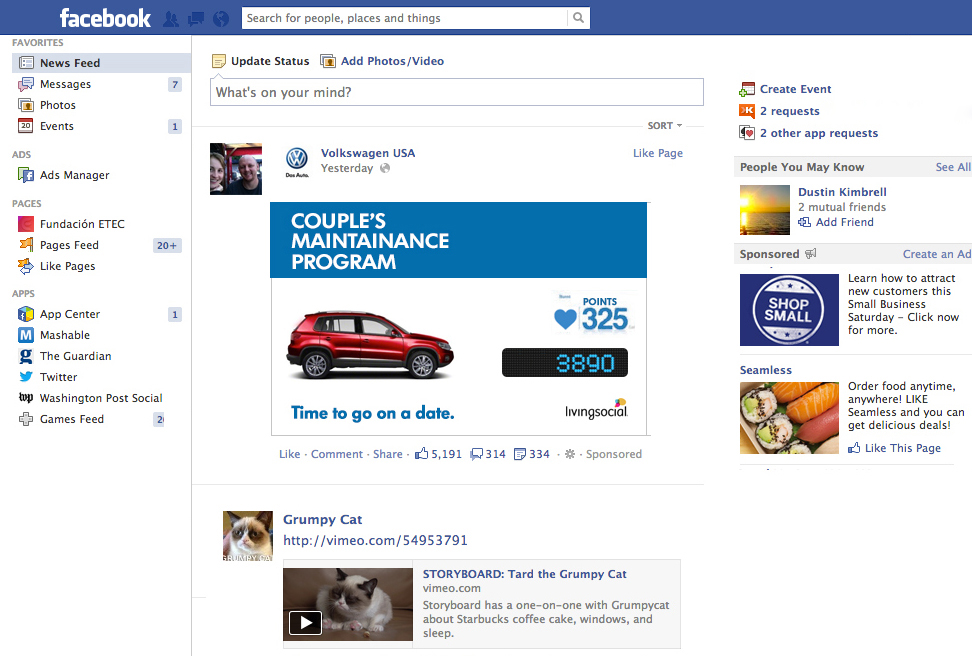Click the Seamless ad title
The height and width of the screenshot is (656, 972).
point(766,370)
